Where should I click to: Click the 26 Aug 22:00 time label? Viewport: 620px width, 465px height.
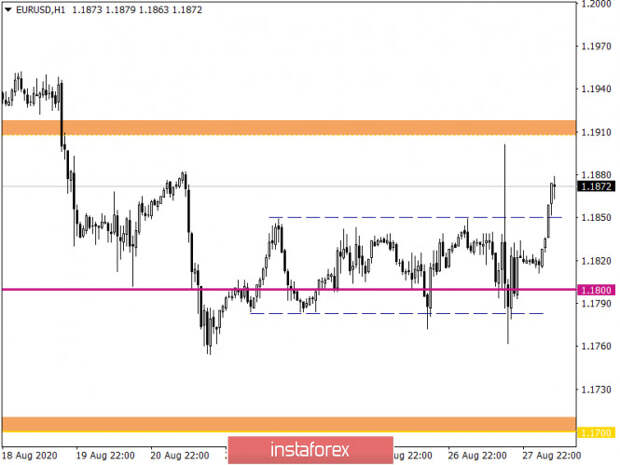pyautogui.click(x=477, y=456)
